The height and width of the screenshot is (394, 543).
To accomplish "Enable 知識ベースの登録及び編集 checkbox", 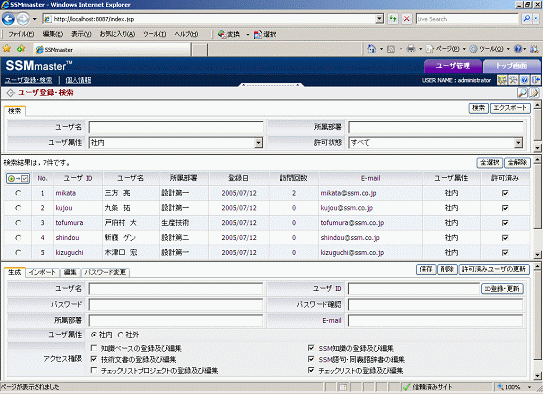I will click(94, 348).
